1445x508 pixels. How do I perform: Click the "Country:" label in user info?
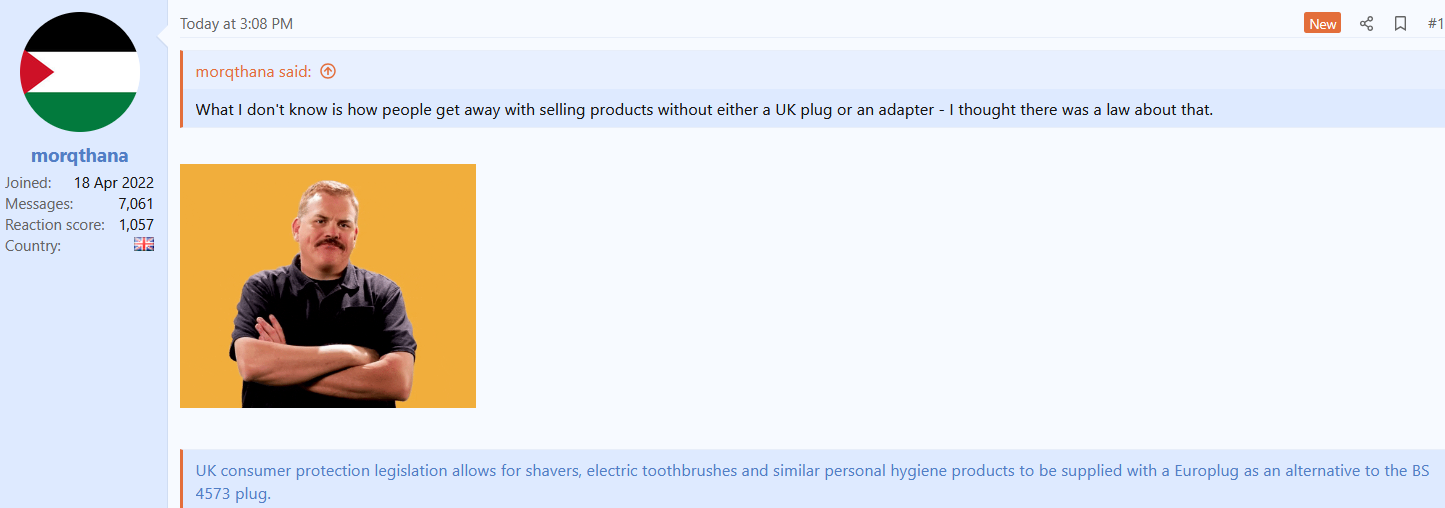click(33, 246)
